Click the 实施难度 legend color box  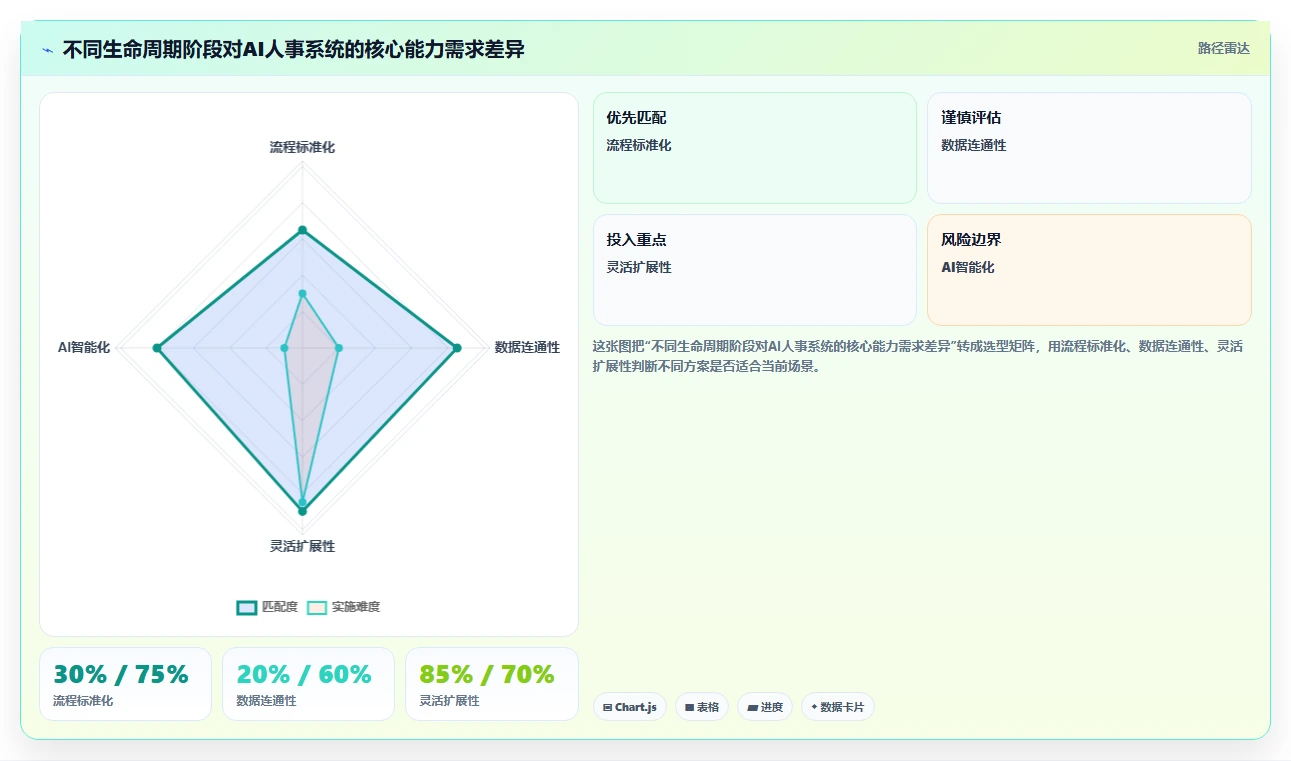pos(317,607)
